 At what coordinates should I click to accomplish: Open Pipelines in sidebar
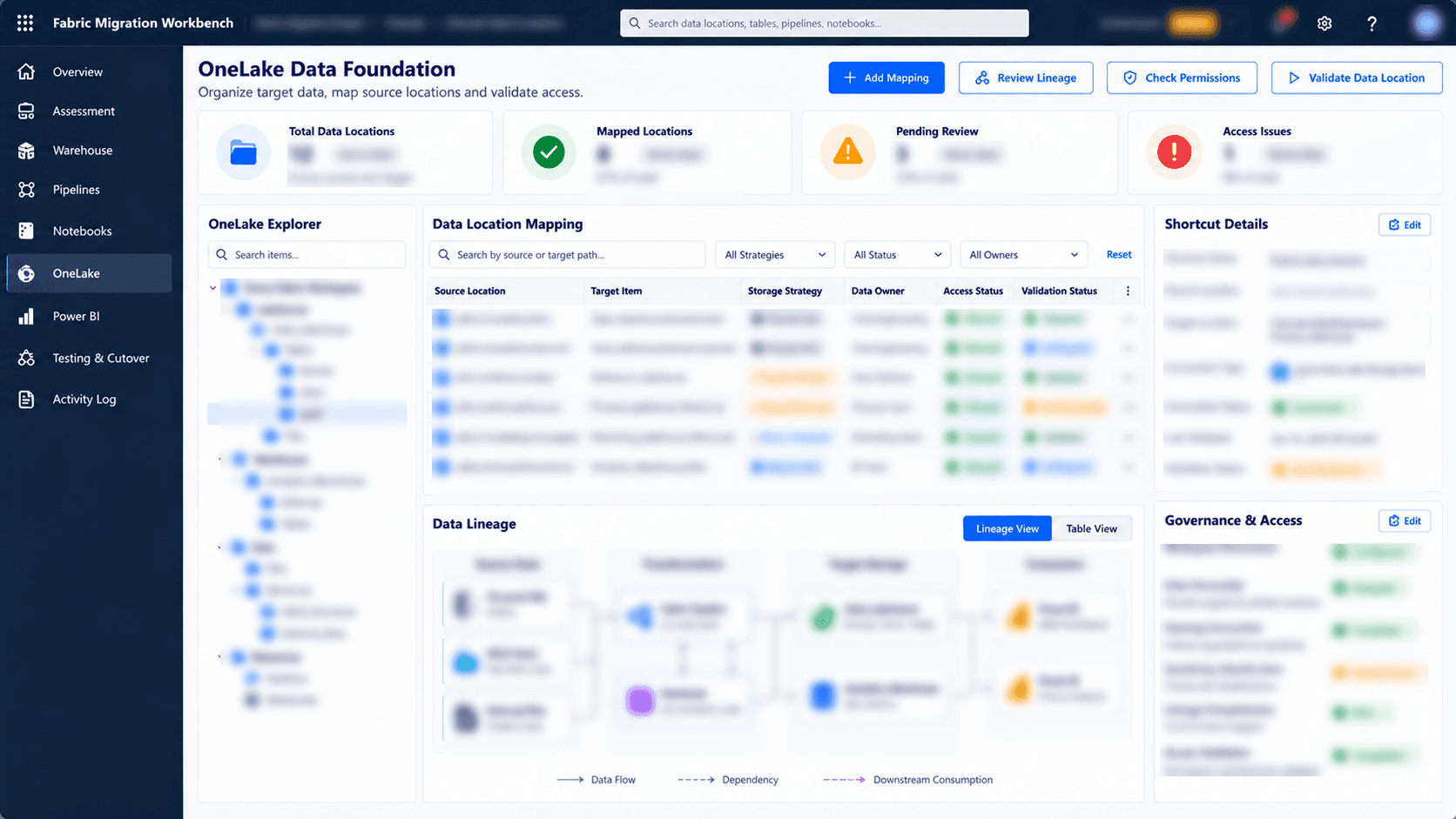(89, 190)
